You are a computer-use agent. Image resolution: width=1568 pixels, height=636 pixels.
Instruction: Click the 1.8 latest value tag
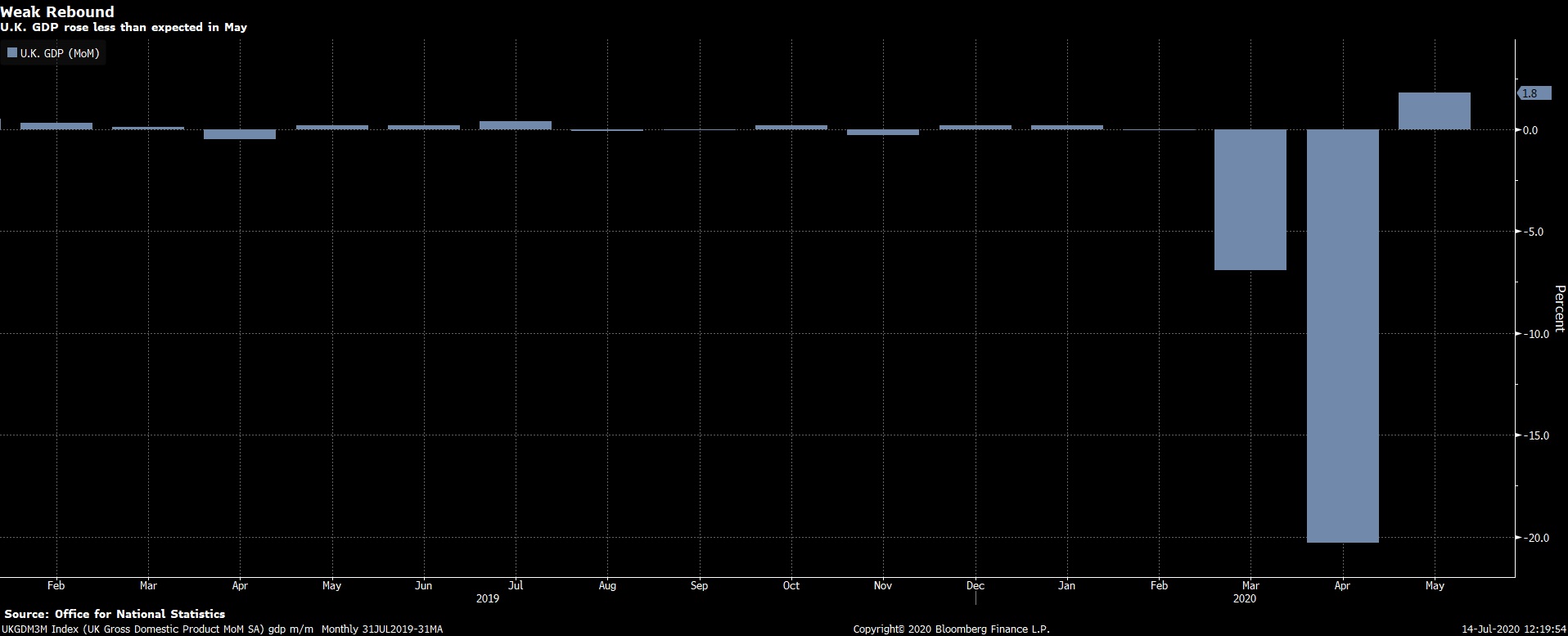(1530, 93)
